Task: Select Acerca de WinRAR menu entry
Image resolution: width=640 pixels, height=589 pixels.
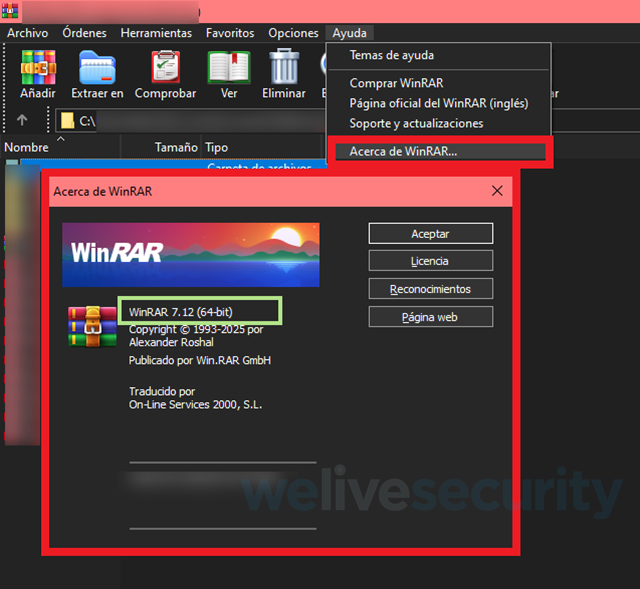Action: tap(396, 152)
